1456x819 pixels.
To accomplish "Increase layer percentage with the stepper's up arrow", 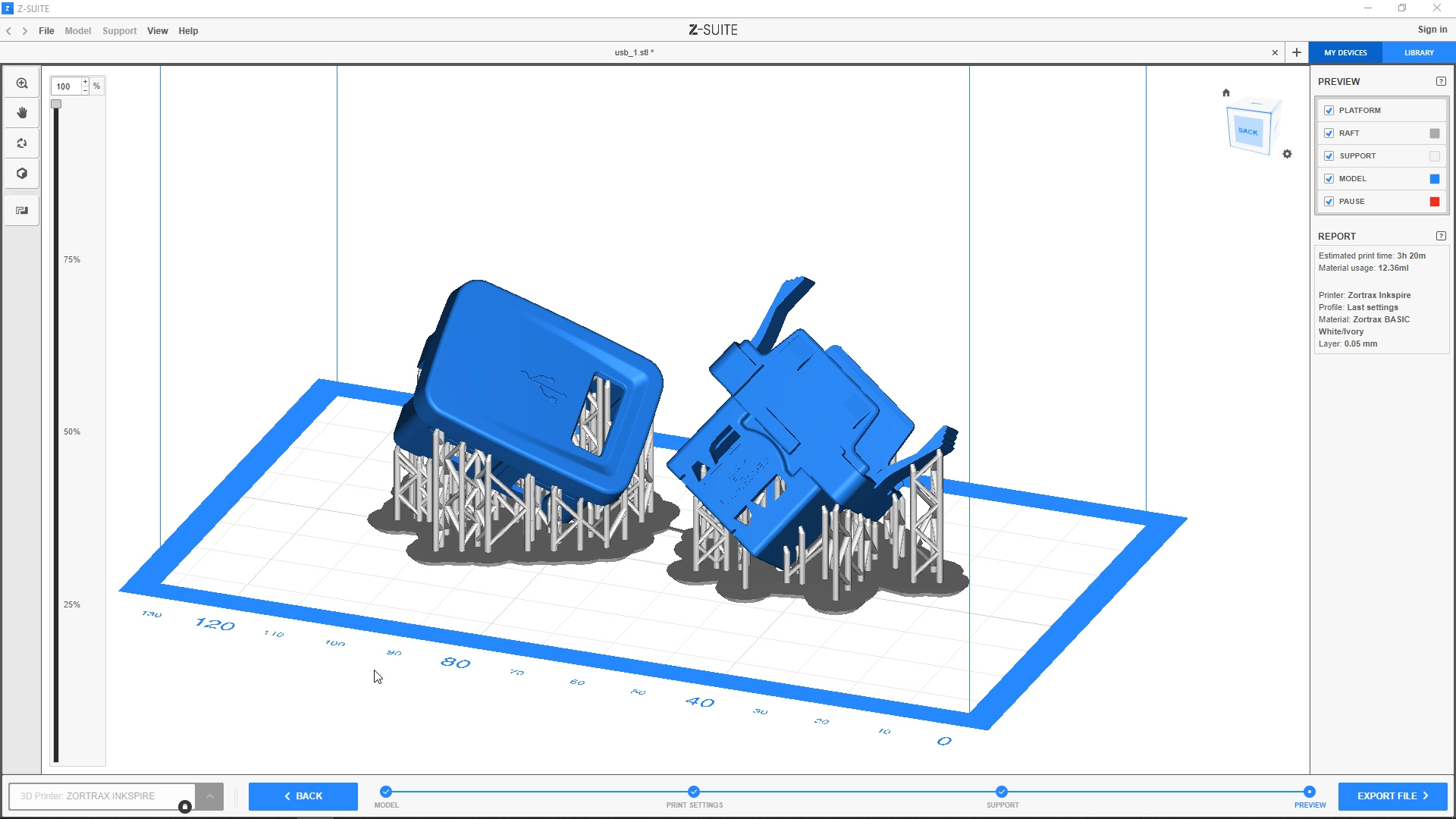I will [x=85, y=82].
